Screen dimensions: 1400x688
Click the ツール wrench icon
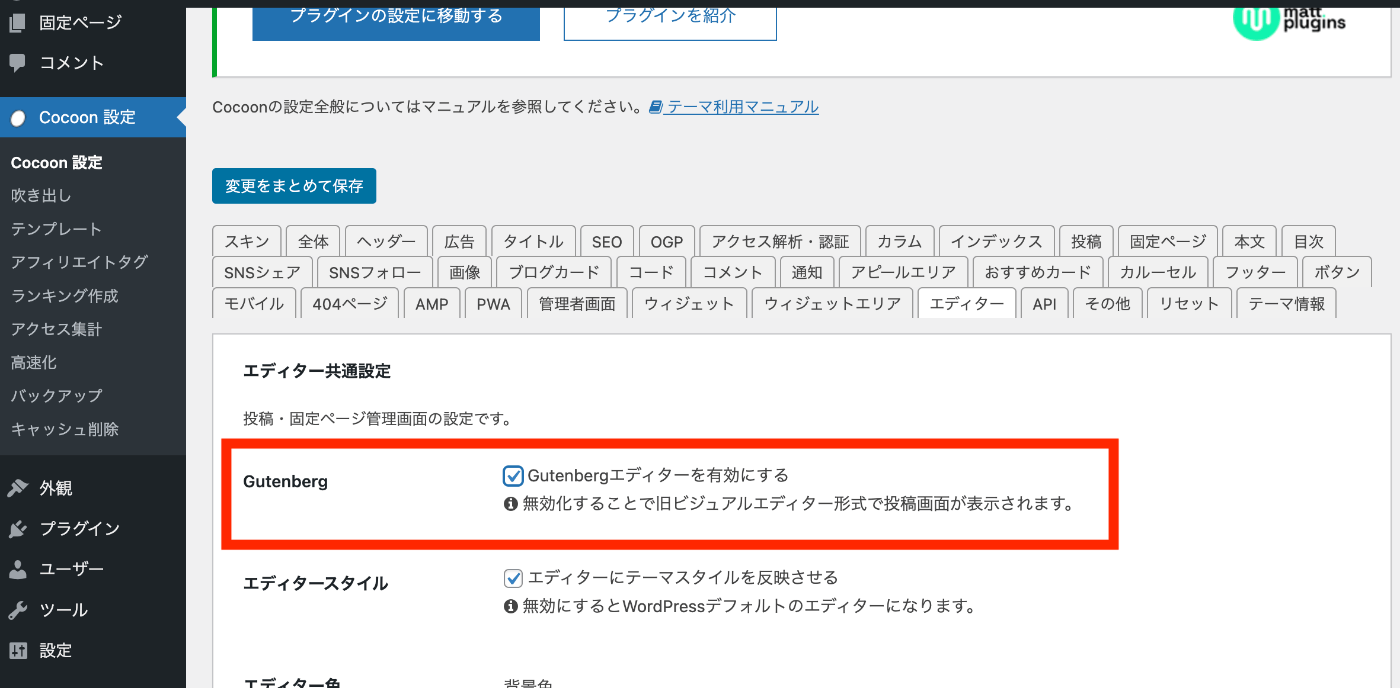[18, 610]
